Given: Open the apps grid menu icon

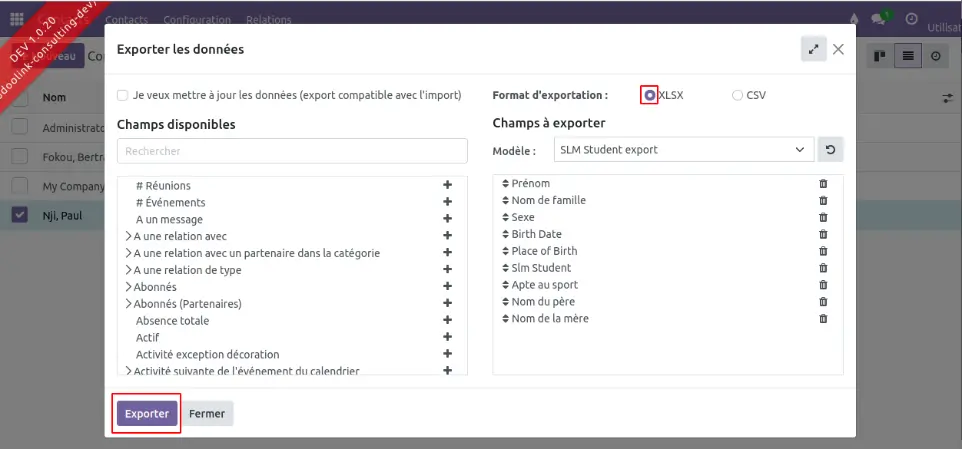Looking at the screenshot, I should tap(17, 19).
